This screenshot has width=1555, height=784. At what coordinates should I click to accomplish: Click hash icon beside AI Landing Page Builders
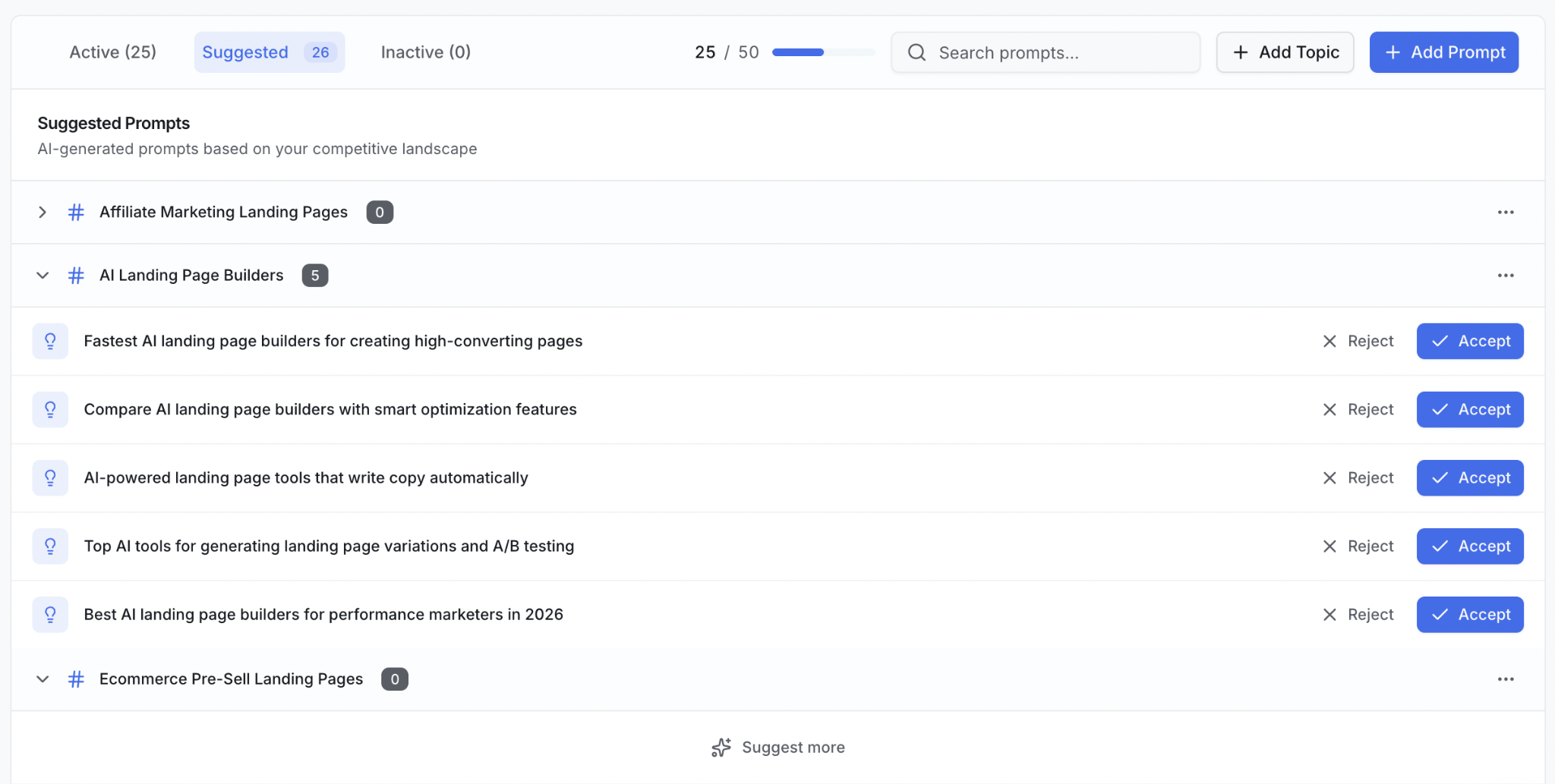[76, 276]
